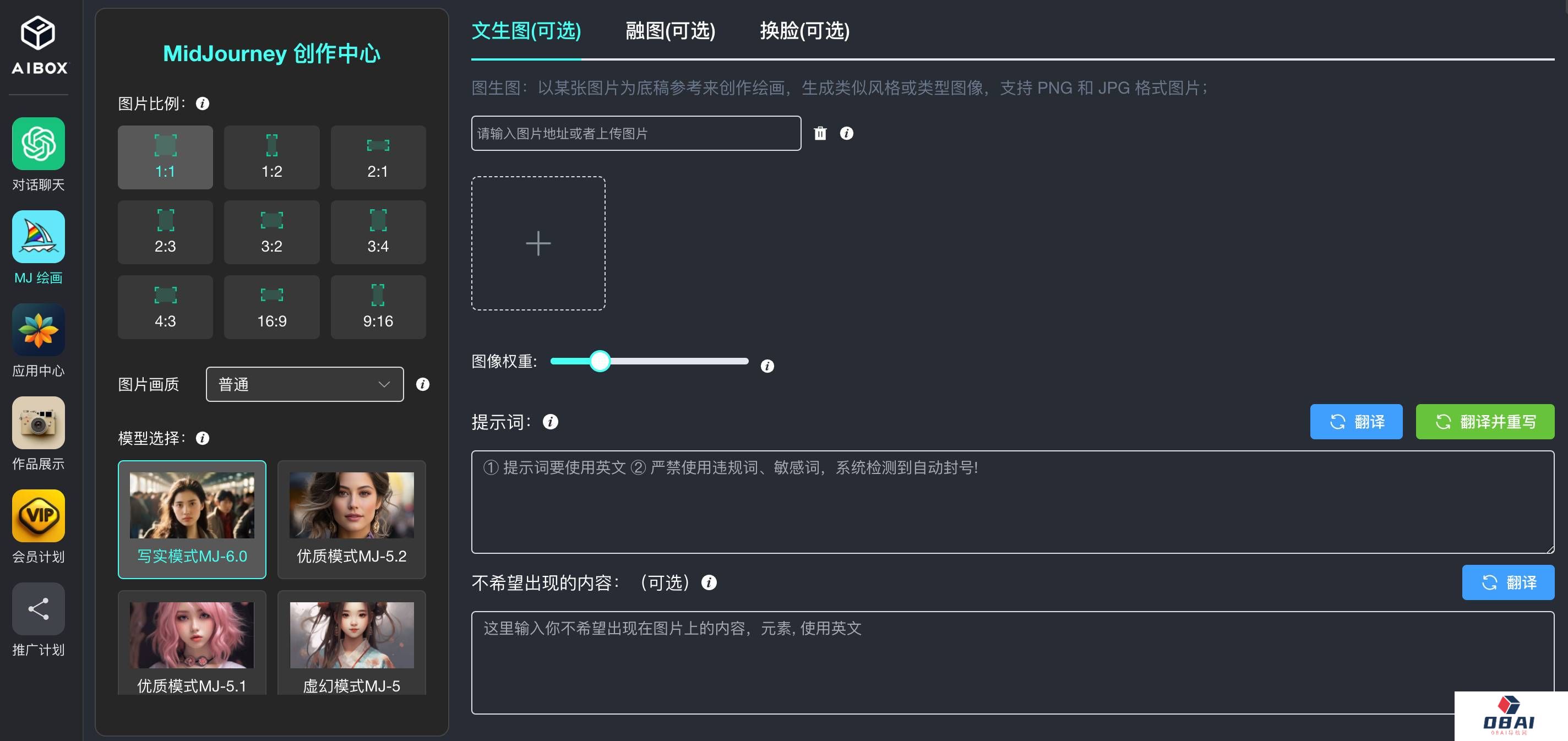Choose the 写实模式MJ-6.0 model
Viewport: 1568px width, 741px height.
pos(192,519)
